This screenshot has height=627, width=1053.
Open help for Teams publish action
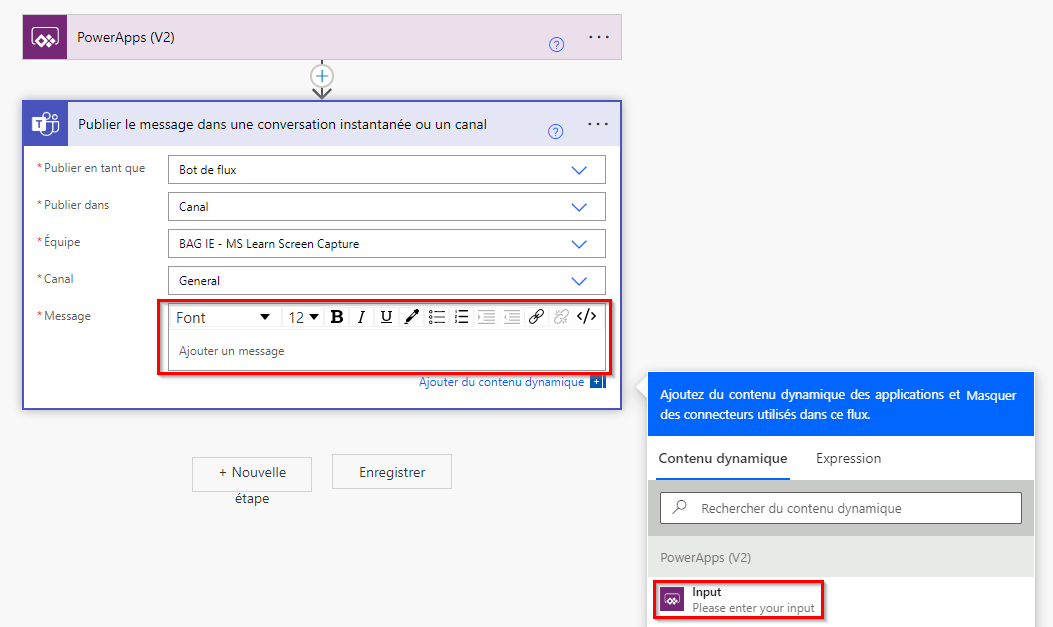pyautogui.click(x=555, y=132)
